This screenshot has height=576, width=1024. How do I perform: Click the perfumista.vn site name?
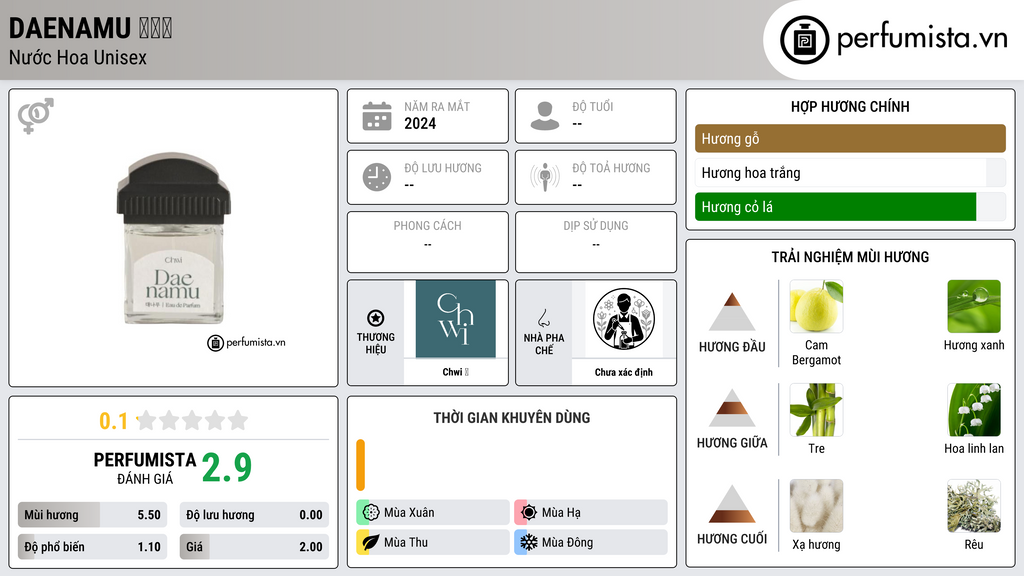tap(923, 39)
